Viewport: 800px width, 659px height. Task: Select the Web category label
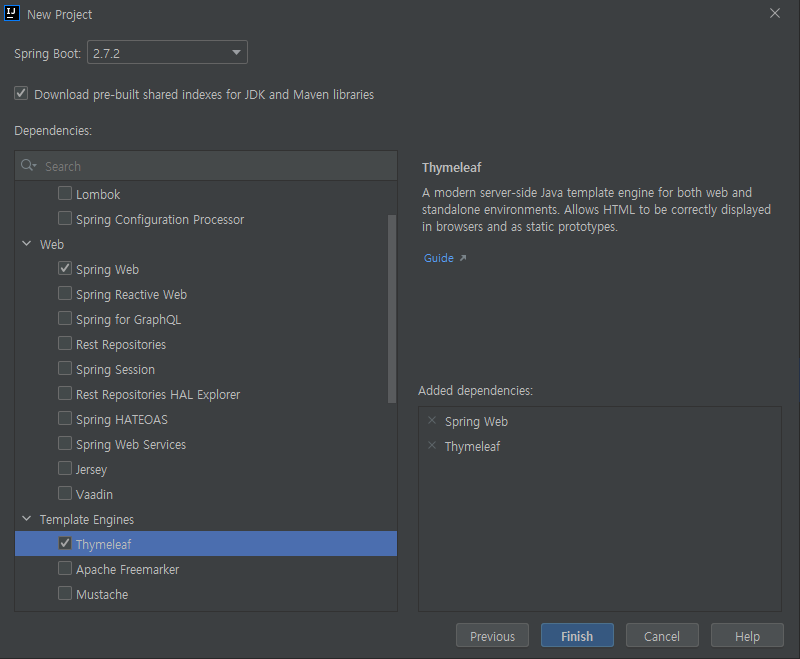tap(52, 244)
